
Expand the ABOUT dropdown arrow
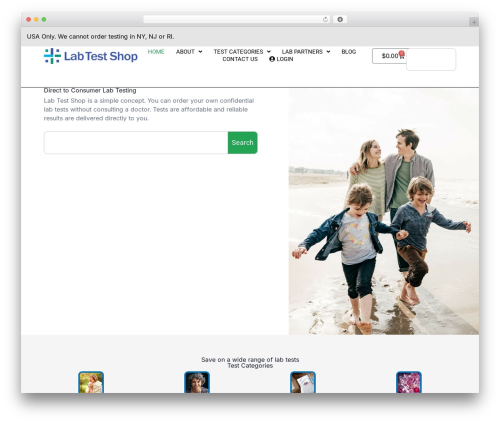(200, 52)
